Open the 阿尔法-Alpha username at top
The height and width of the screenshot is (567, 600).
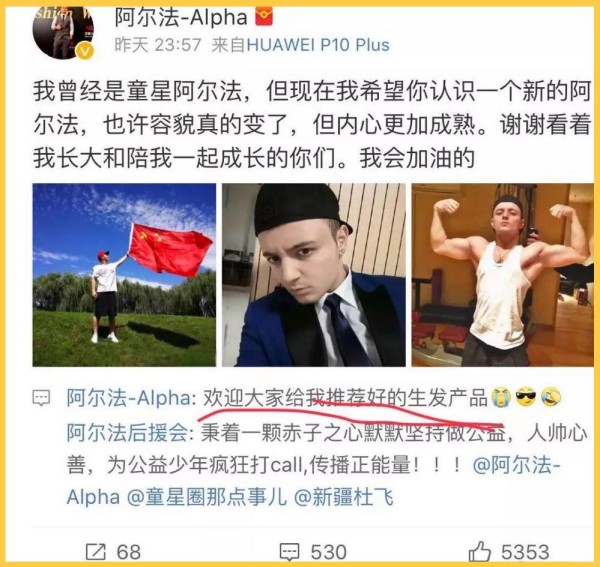tap(181, 18)
